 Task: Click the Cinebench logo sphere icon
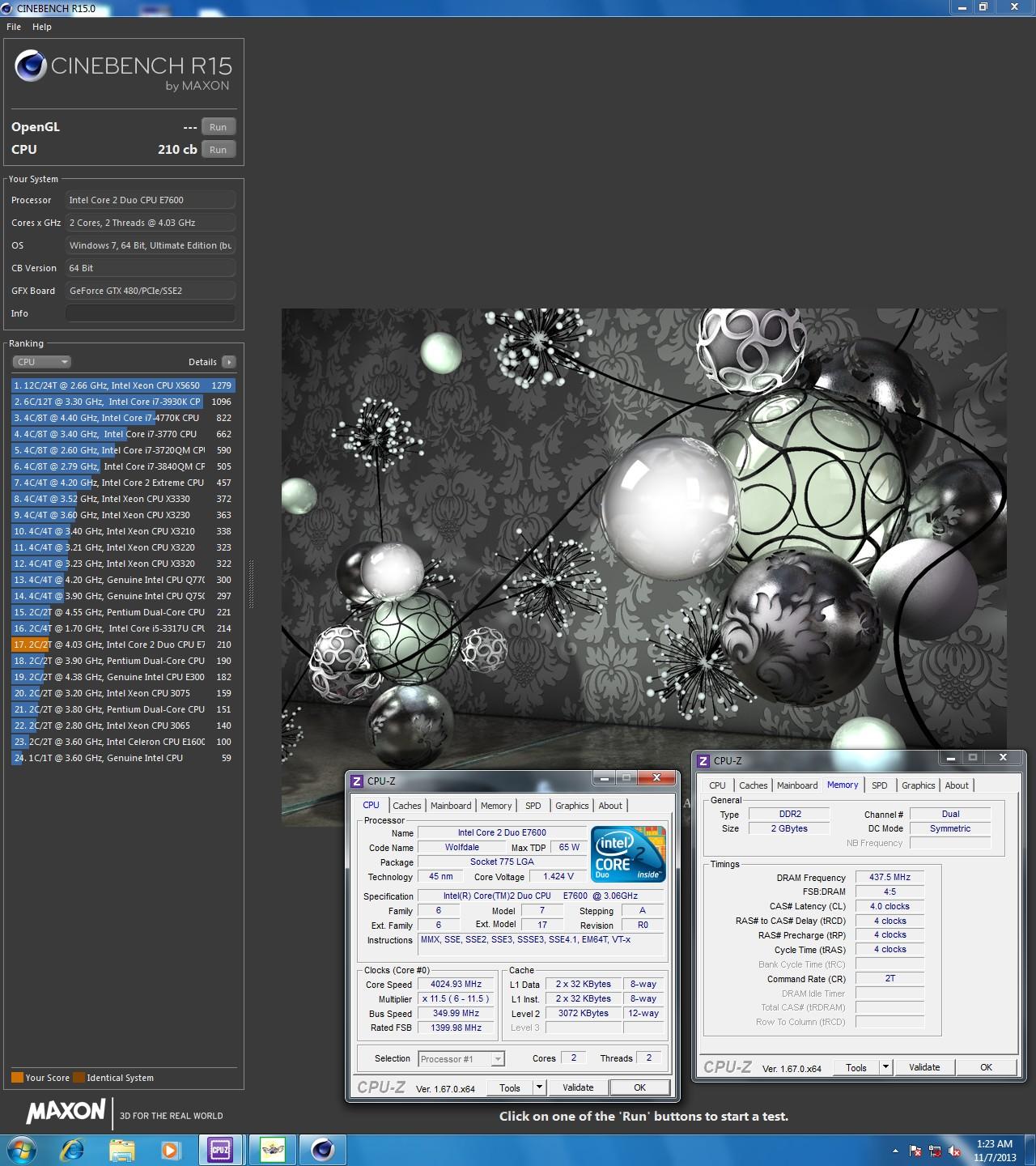tap(31, 66)
